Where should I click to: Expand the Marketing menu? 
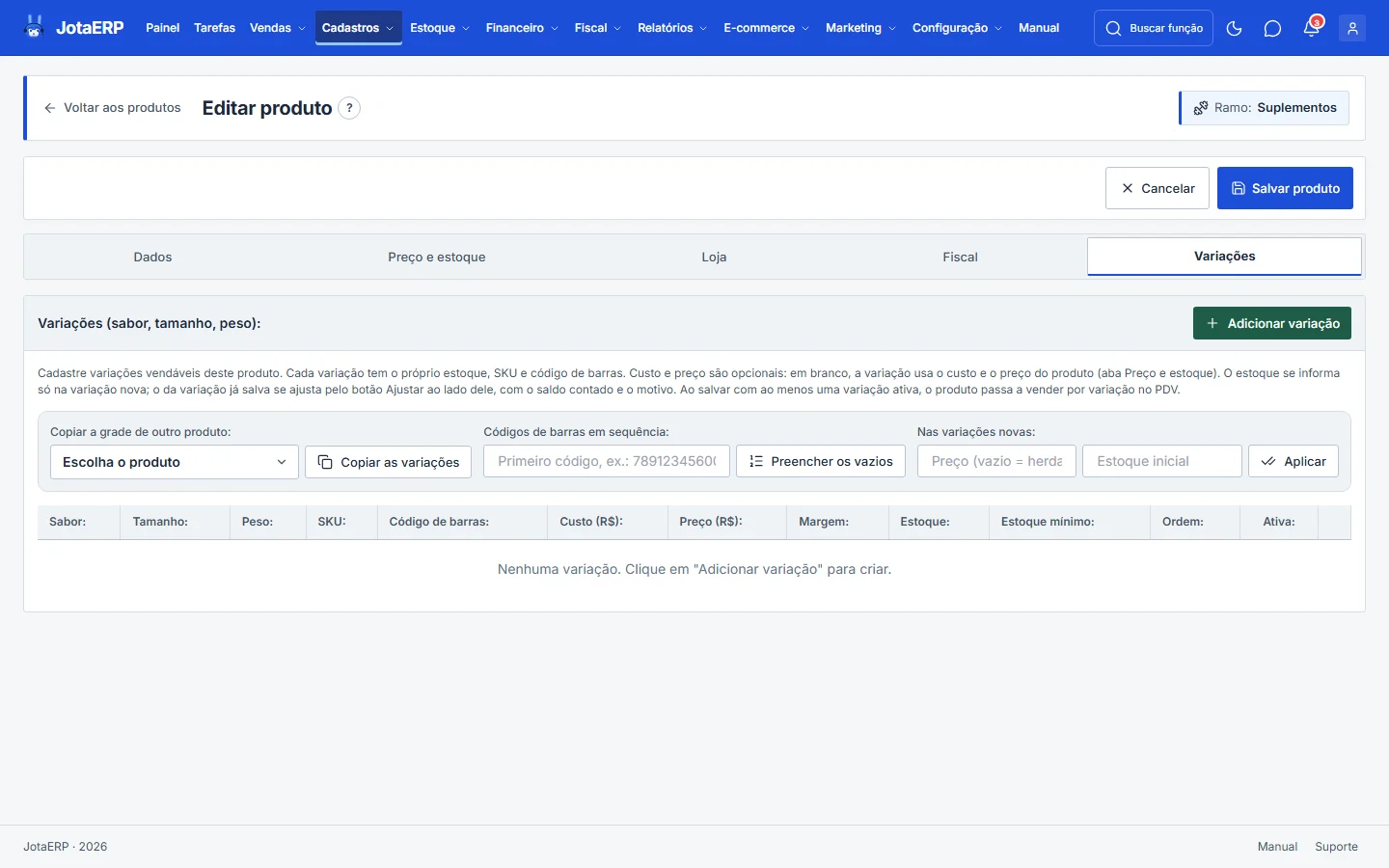pyautogui.click(x=860, y=28)
